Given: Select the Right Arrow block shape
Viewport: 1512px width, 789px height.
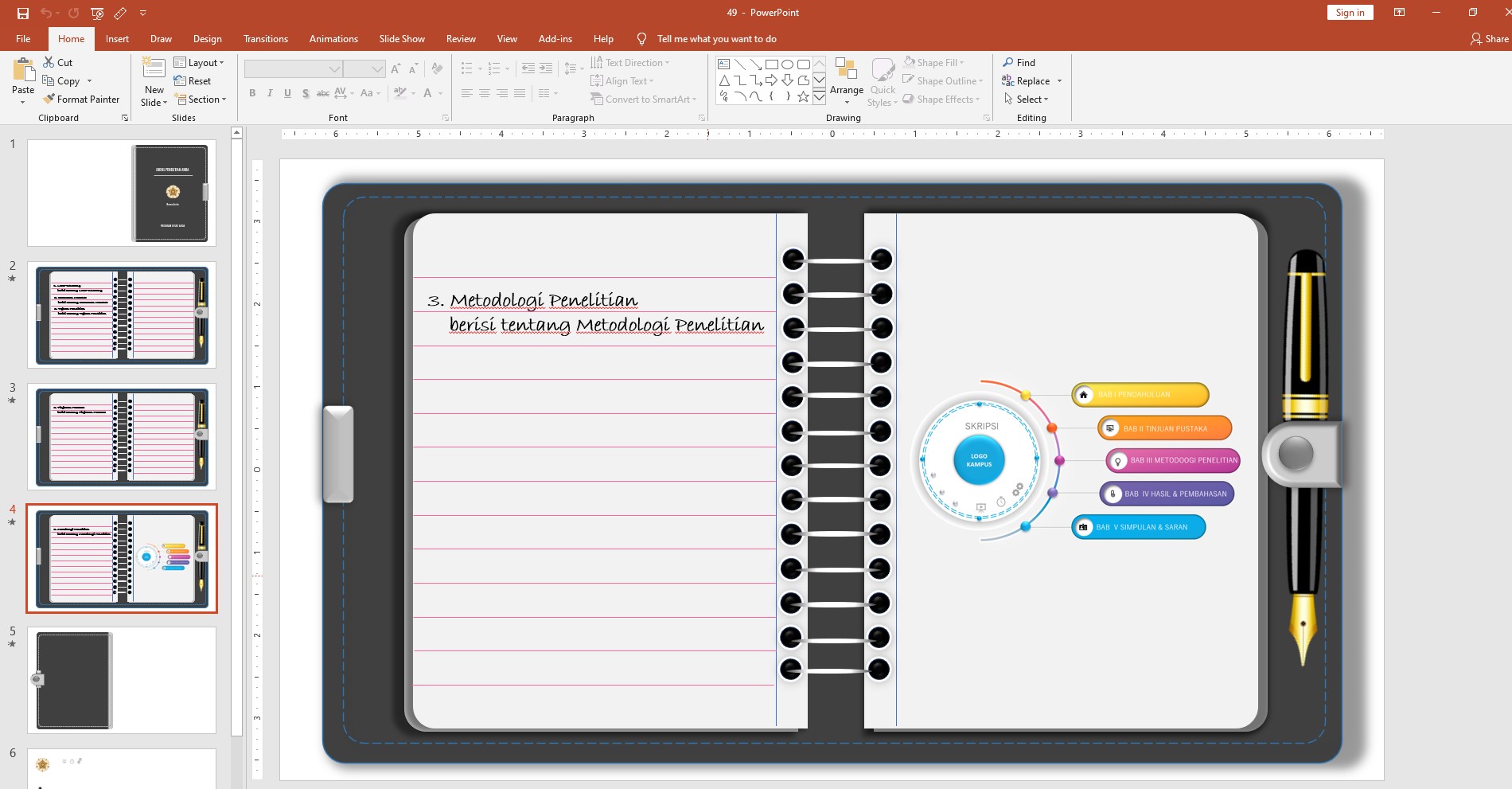Looking at the screenshot, I should [x=771, y=80].
